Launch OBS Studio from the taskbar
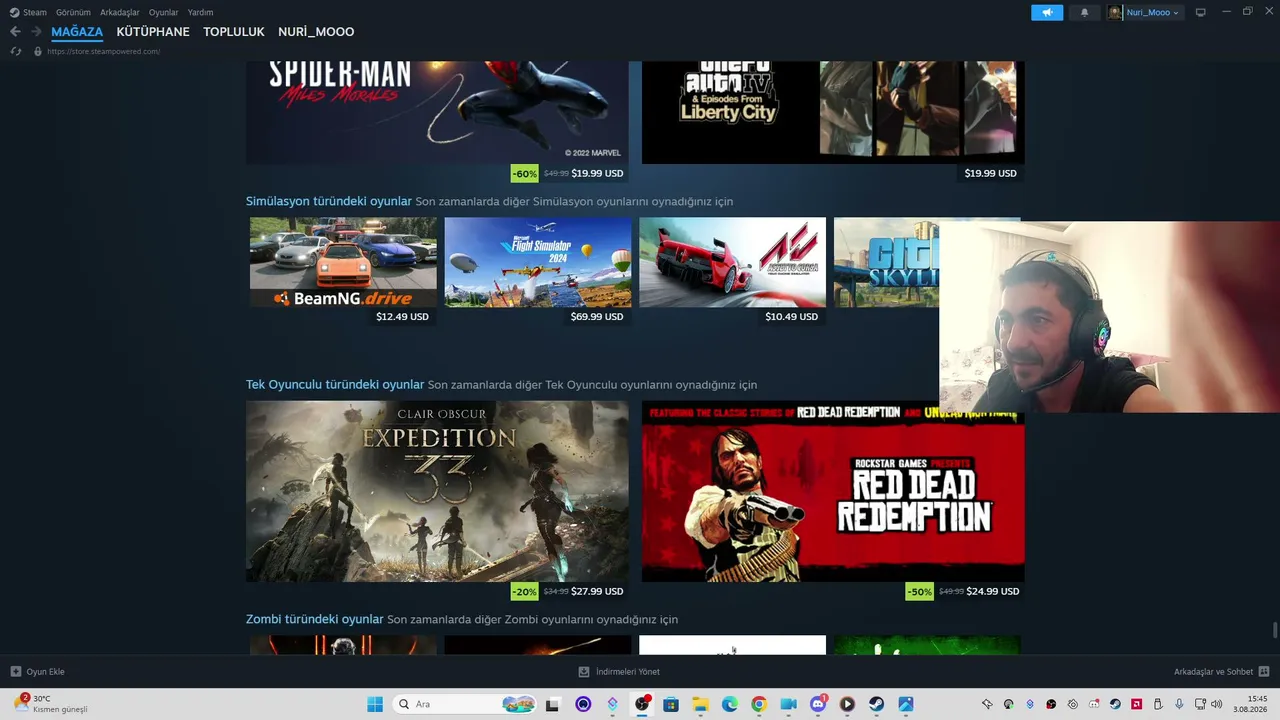 (x=642, y=704)
